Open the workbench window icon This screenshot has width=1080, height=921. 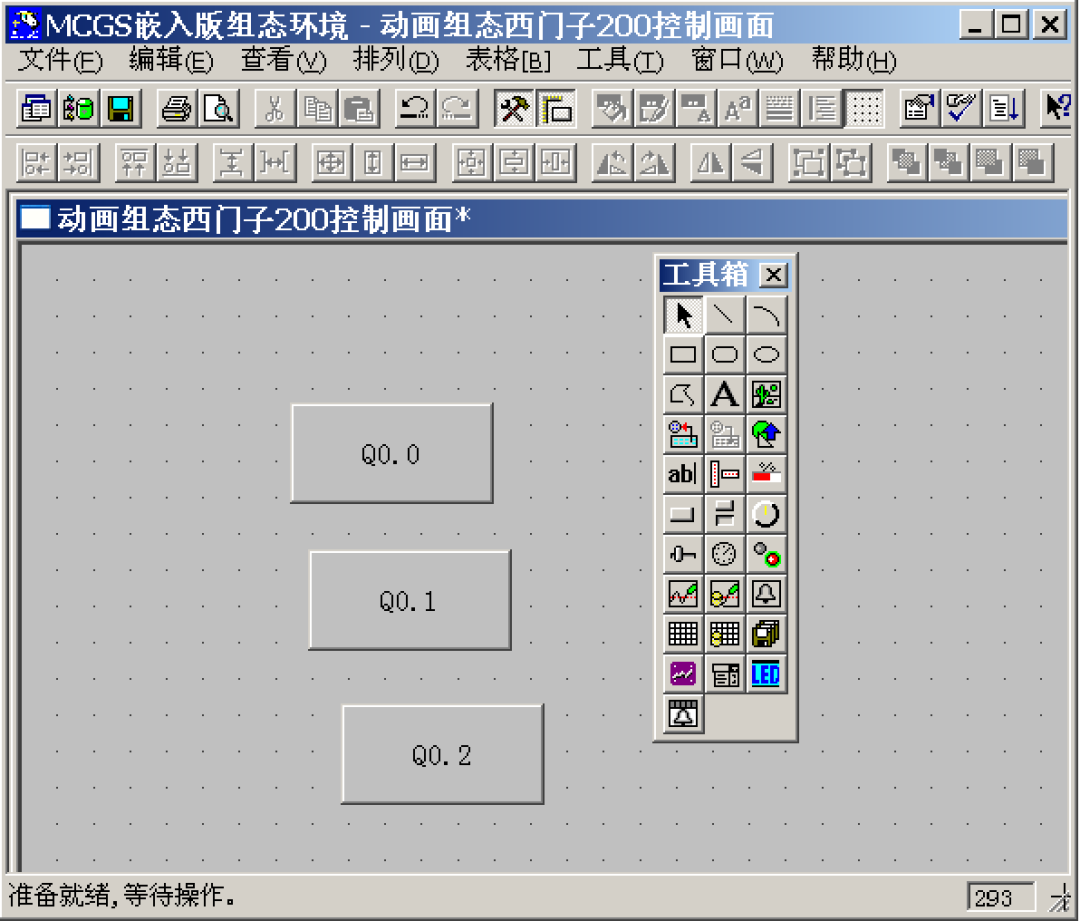pyautogui.click(x=36, y=108)
